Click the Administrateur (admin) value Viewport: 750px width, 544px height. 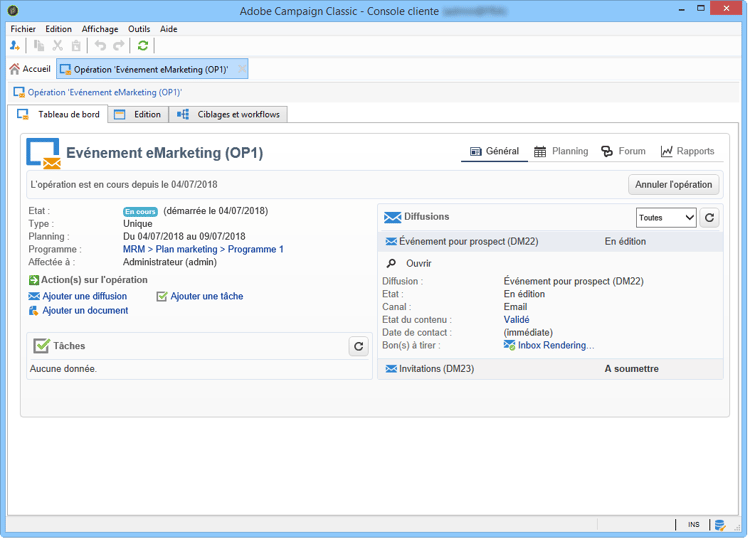click(170, 263)
